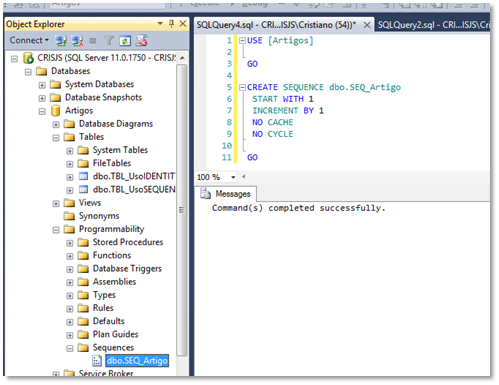Collapse the CREATE SEQUENCE code block

click(242, 87)
